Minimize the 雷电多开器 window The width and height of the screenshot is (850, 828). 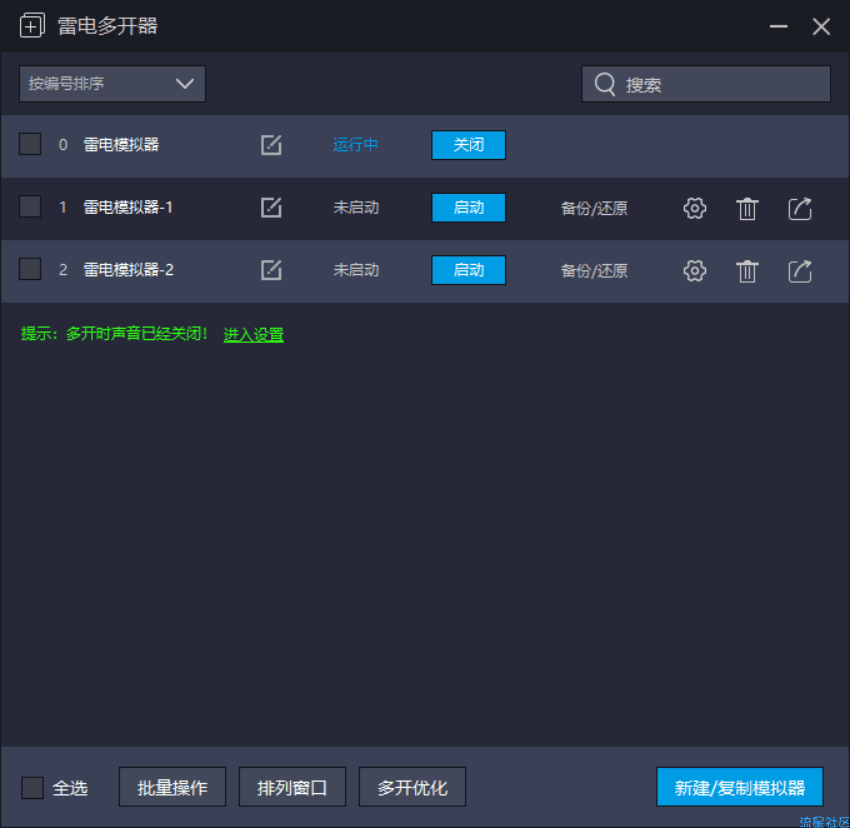tap(778, 26)
